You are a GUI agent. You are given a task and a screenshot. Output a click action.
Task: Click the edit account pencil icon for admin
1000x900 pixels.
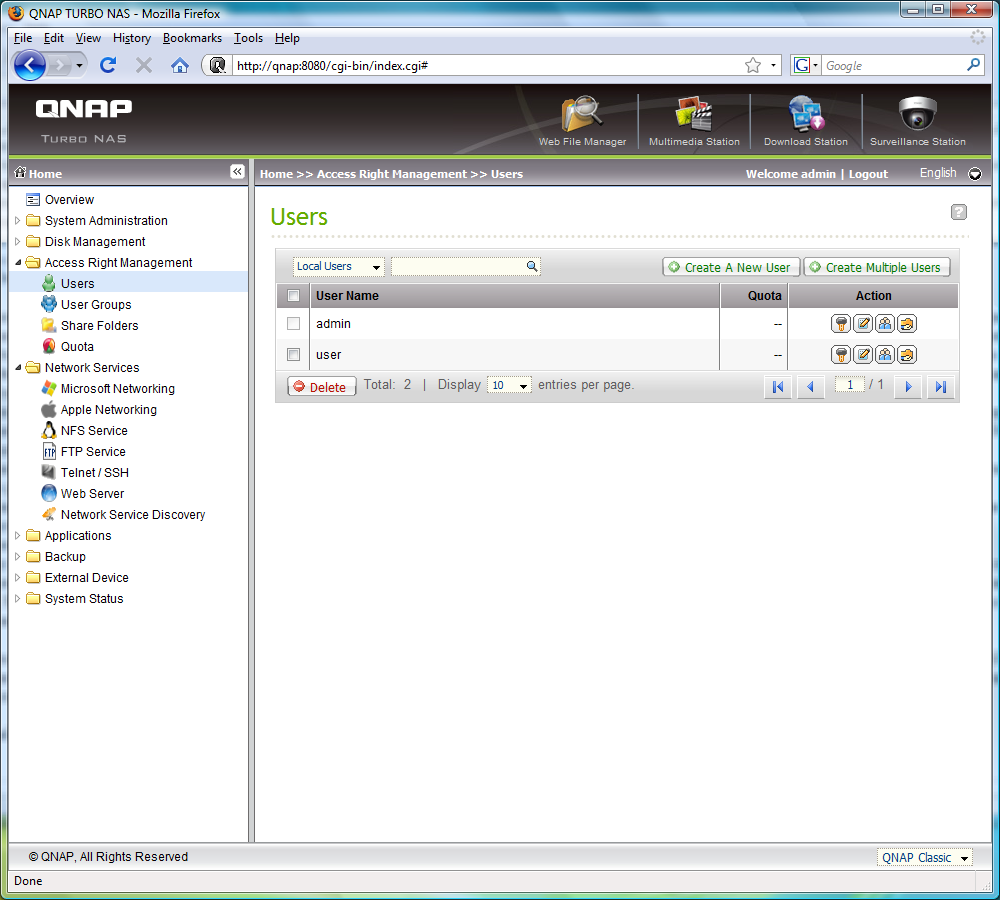tap(863, 324)
